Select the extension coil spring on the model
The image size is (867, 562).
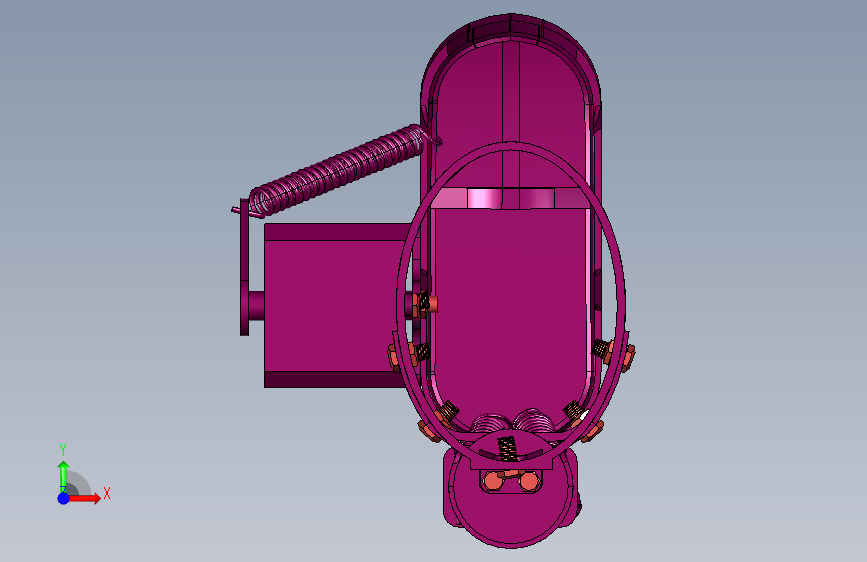pyautogui.click(x=337, y=170)
